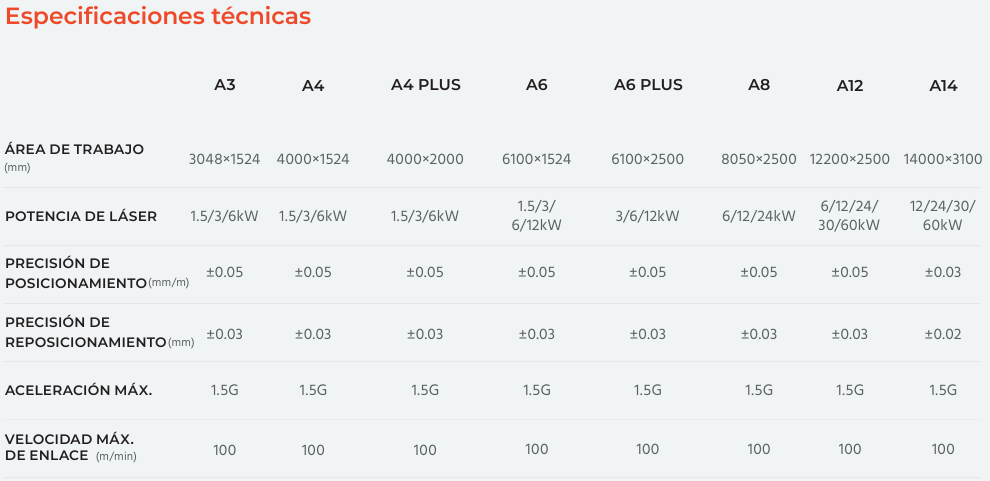Select the A8 model header
The width and height of the screenshot is (990, 481).
click(x=759, y=85)
